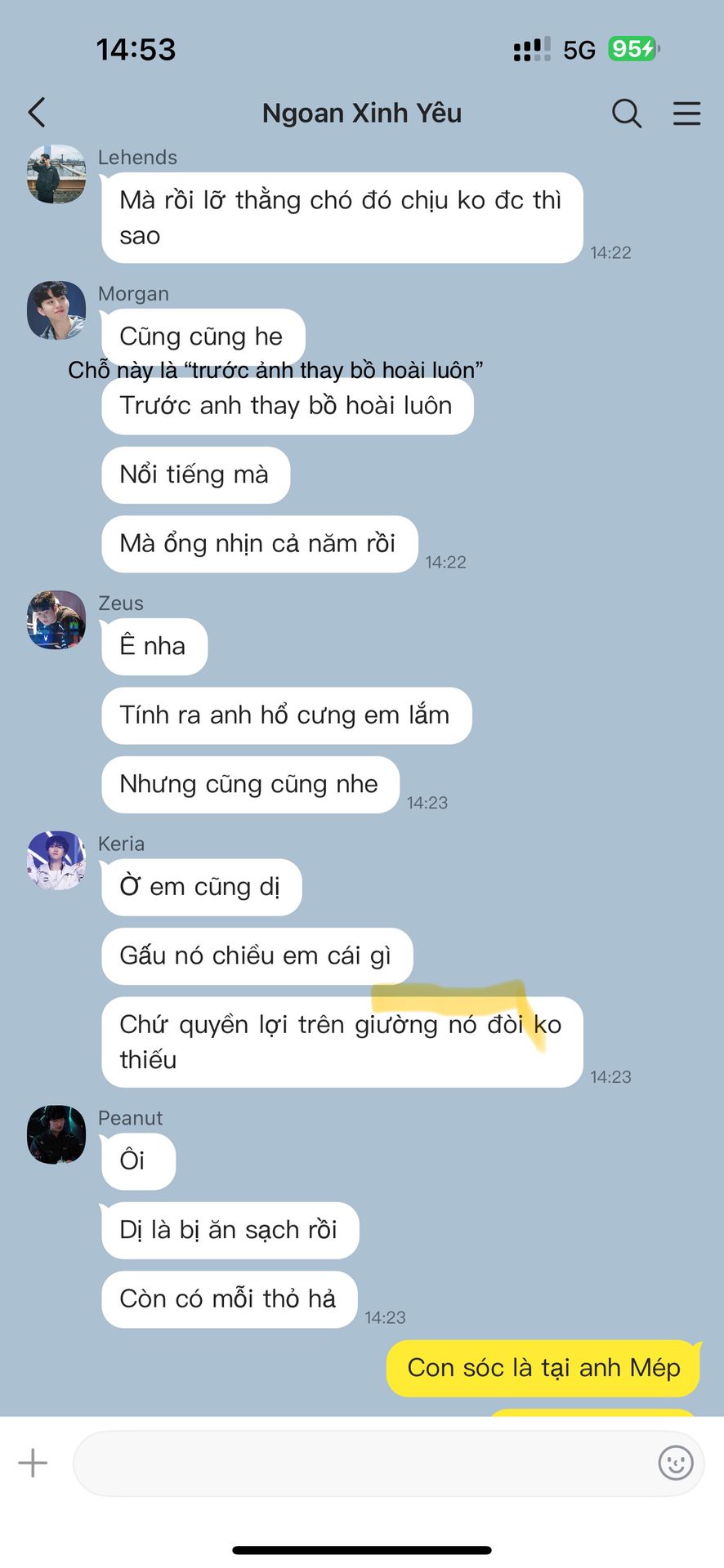Focus the message input field

pos(389,1463)
